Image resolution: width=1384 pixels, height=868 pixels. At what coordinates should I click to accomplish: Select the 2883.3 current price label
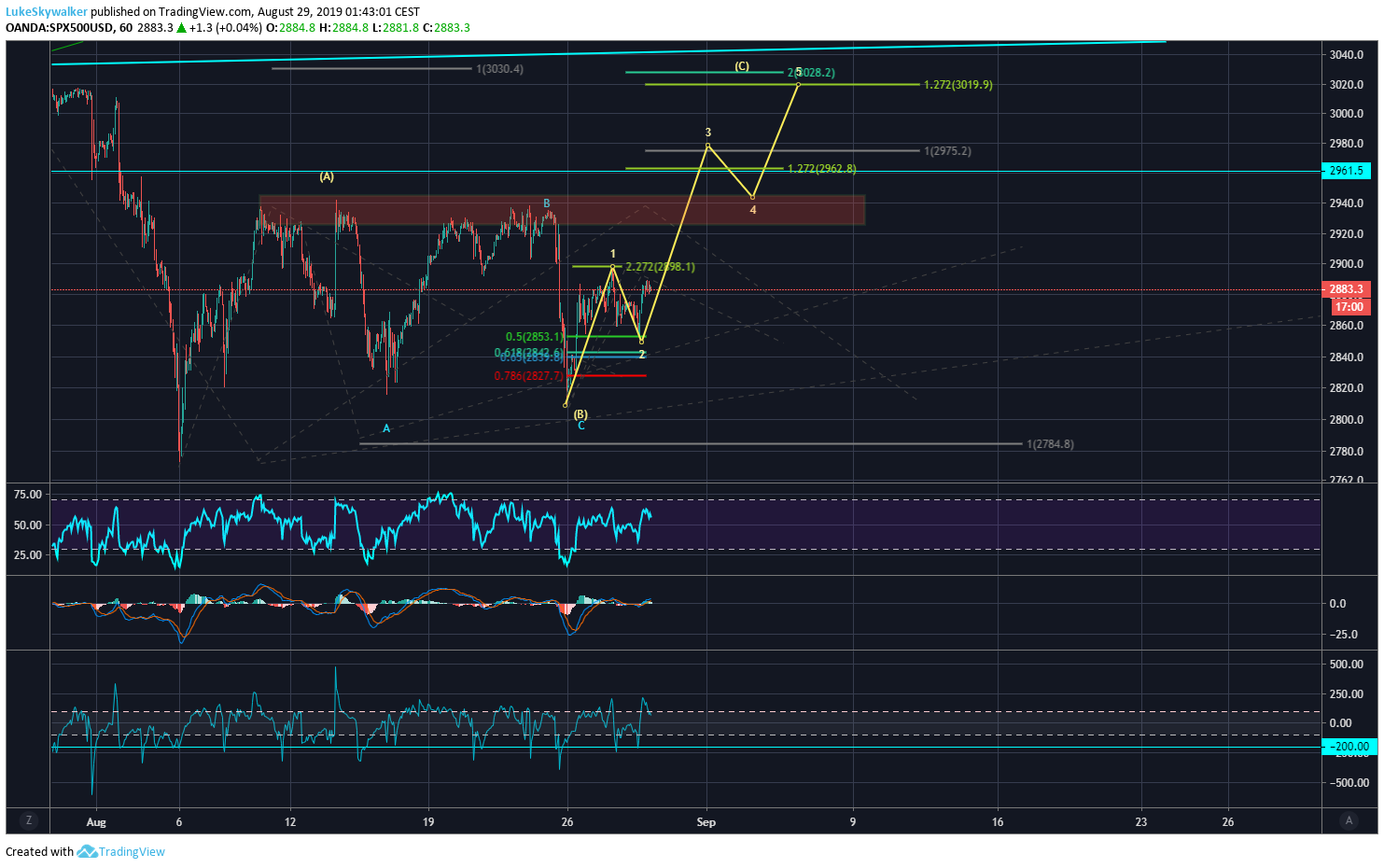pos(1347,289)
